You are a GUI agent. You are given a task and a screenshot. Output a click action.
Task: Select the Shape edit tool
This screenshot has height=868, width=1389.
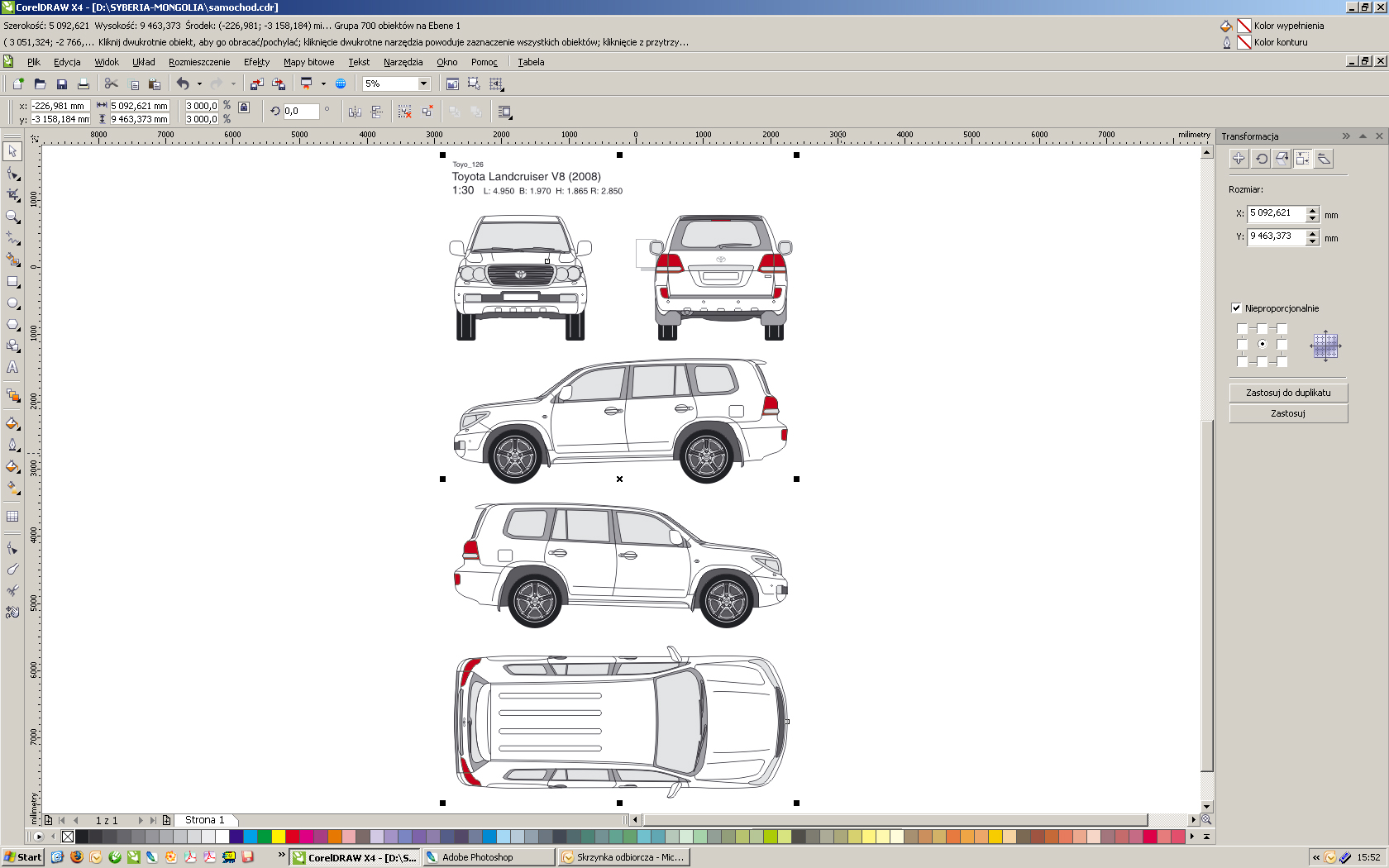tap(12, 174)
